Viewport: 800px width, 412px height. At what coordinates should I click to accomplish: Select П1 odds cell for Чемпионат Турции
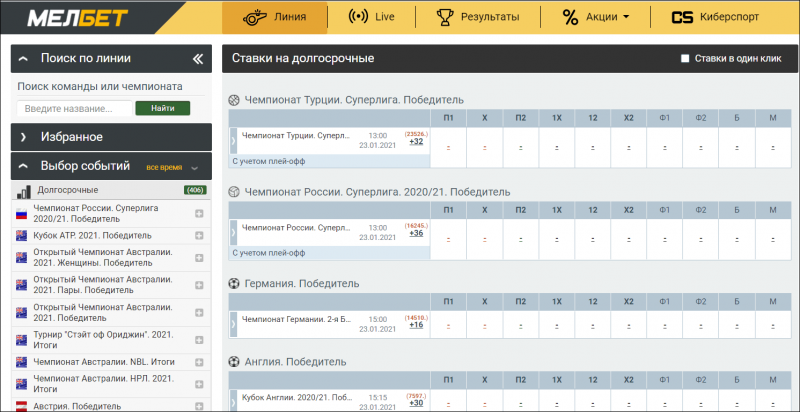[x=448, y=148]
